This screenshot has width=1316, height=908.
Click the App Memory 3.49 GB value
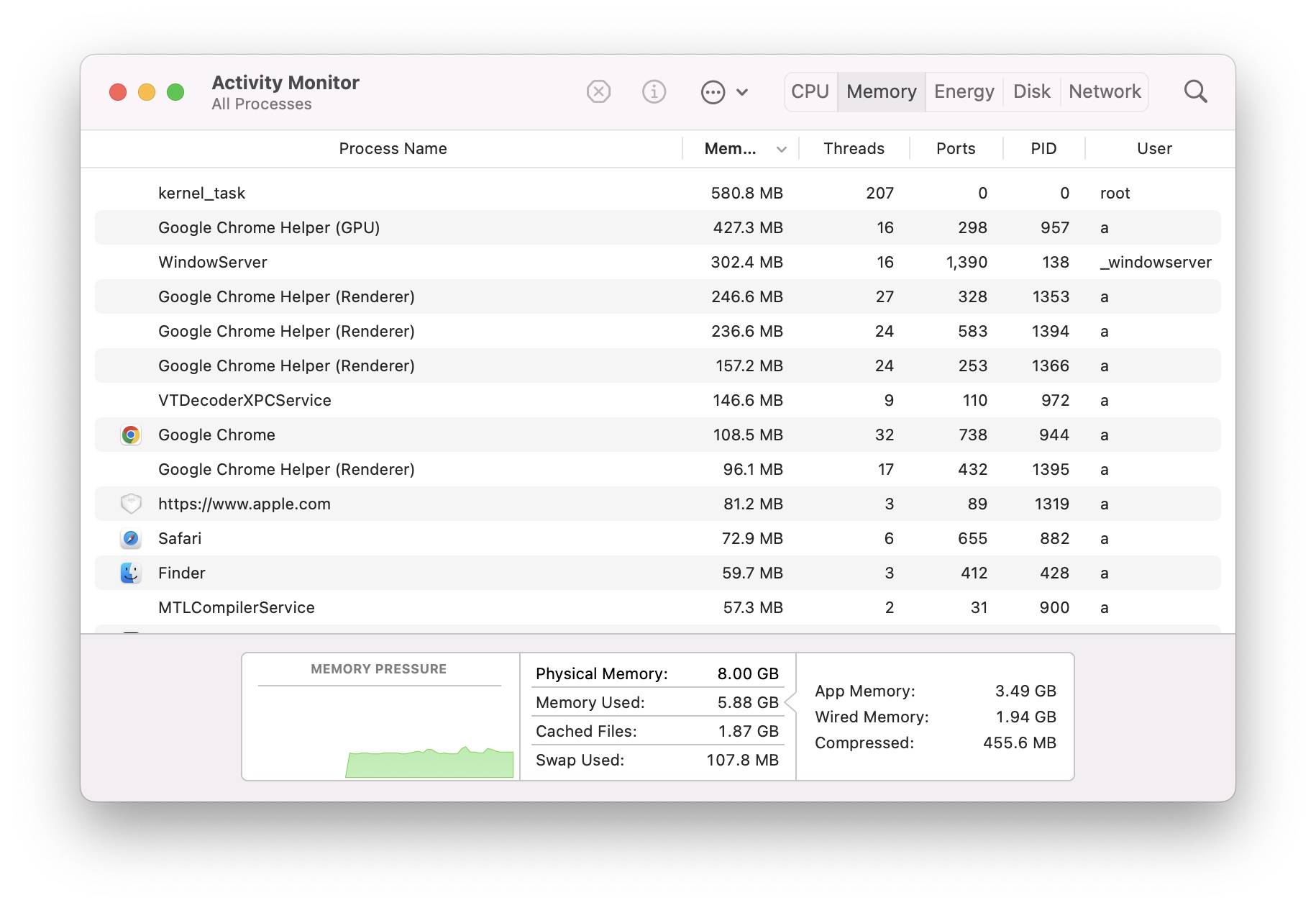[1025, 691]
